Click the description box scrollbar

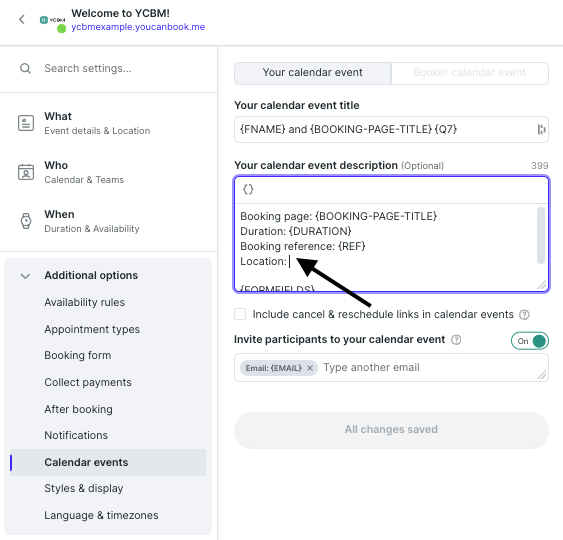(541, 235)
